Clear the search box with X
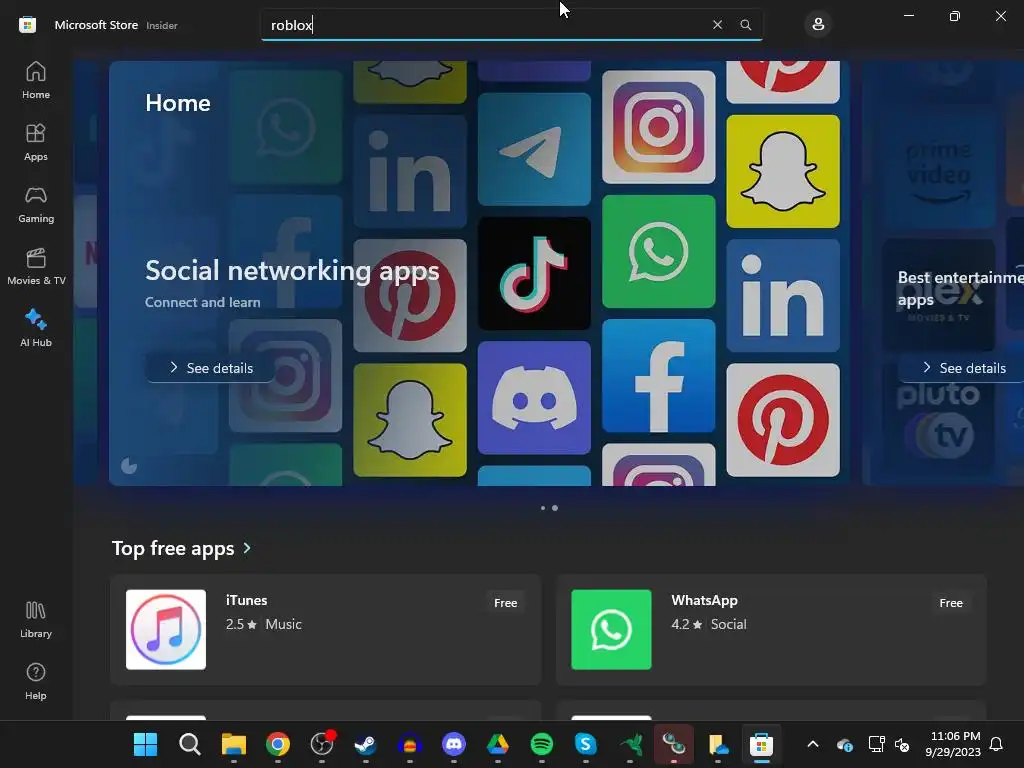The height and width of the screenshot is (768, 1024). (717, 25)
